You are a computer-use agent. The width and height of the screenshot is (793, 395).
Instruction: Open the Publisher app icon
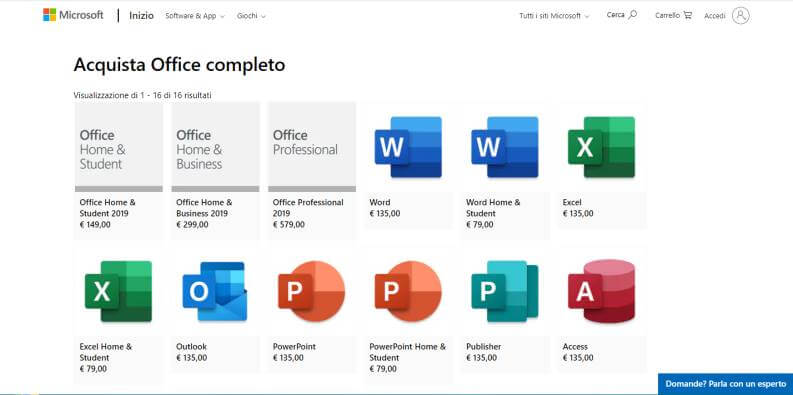point(505,291)
